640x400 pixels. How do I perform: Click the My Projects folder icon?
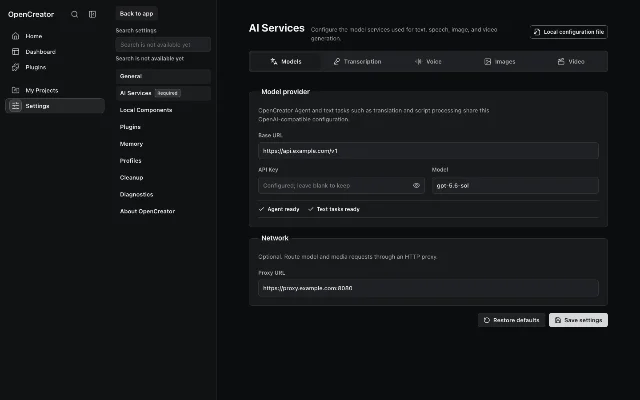tap(16, 90)
